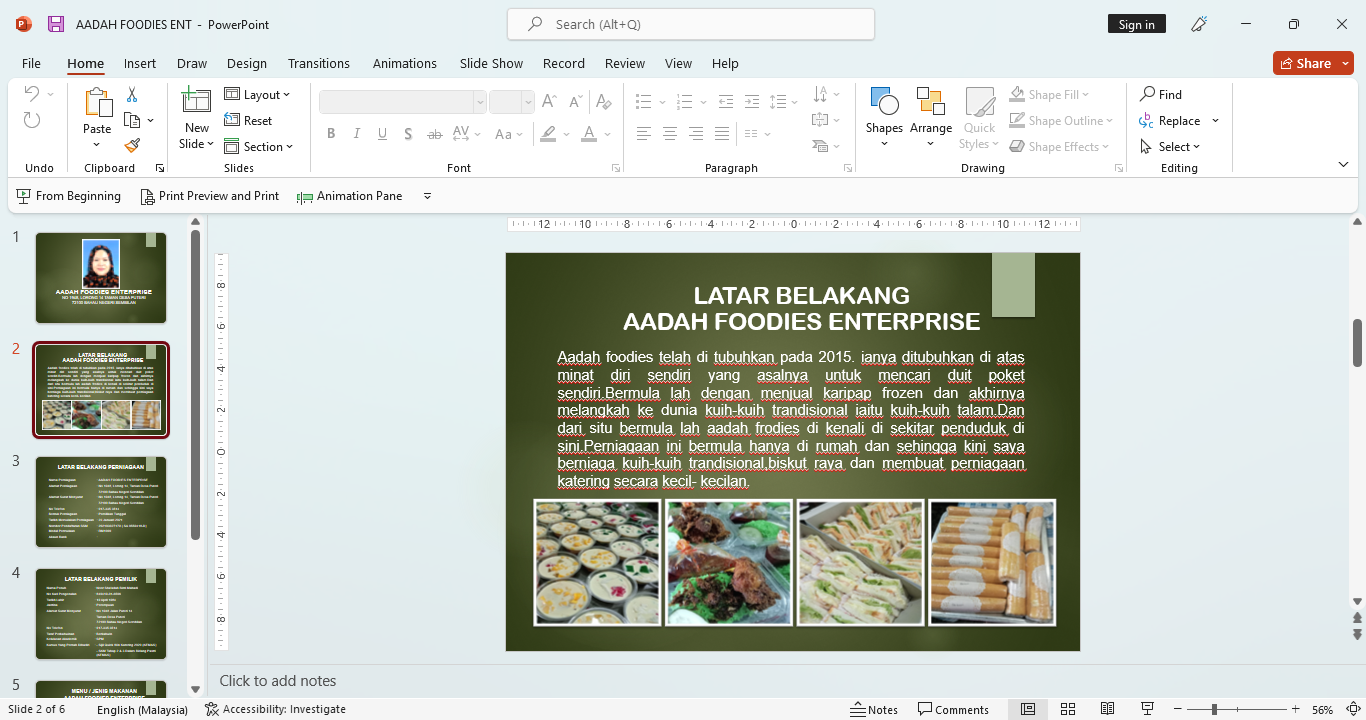The image size is (1366, 720).
Task: Click the Save icon in title bar
Action: pyautogui.click(x=56, y=24)
